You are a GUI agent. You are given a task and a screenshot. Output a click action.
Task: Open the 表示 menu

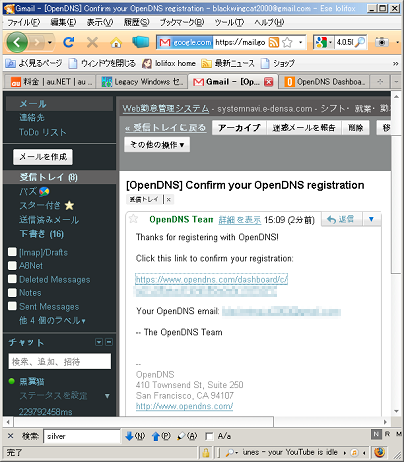[x=100, y=22]
